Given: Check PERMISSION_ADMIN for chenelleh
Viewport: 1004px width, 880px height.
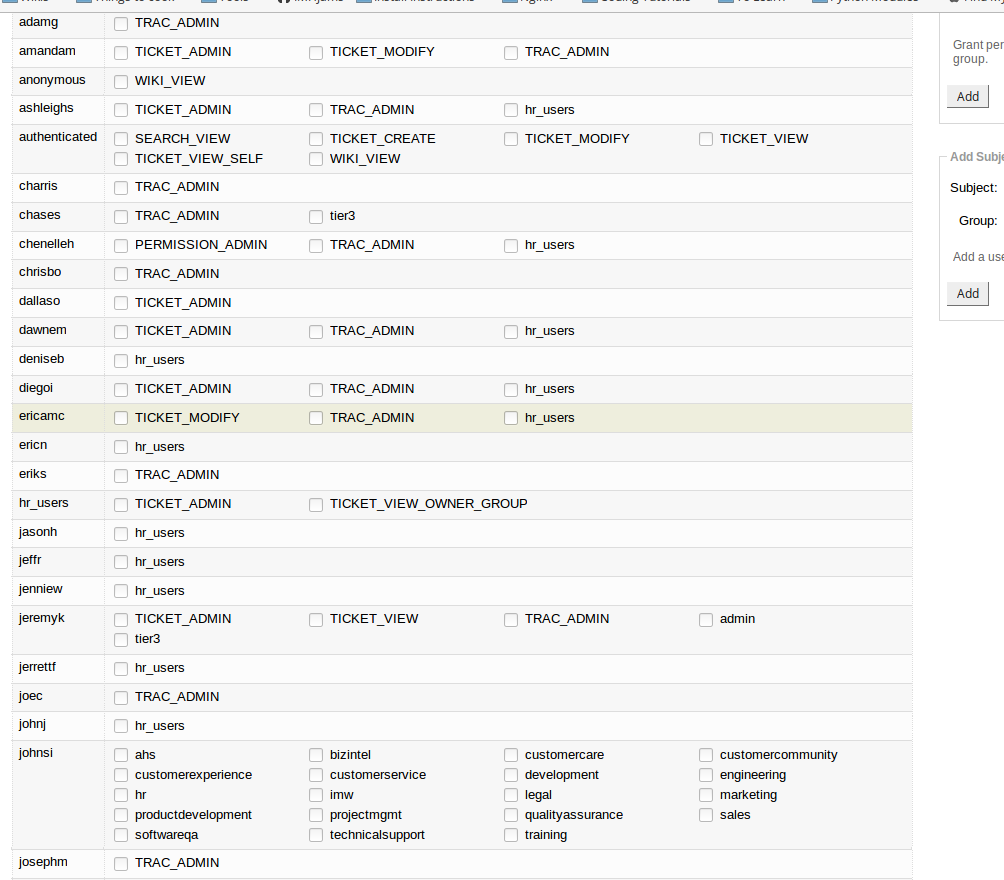Looking at the screenshot, I should (x=121, y=245).
